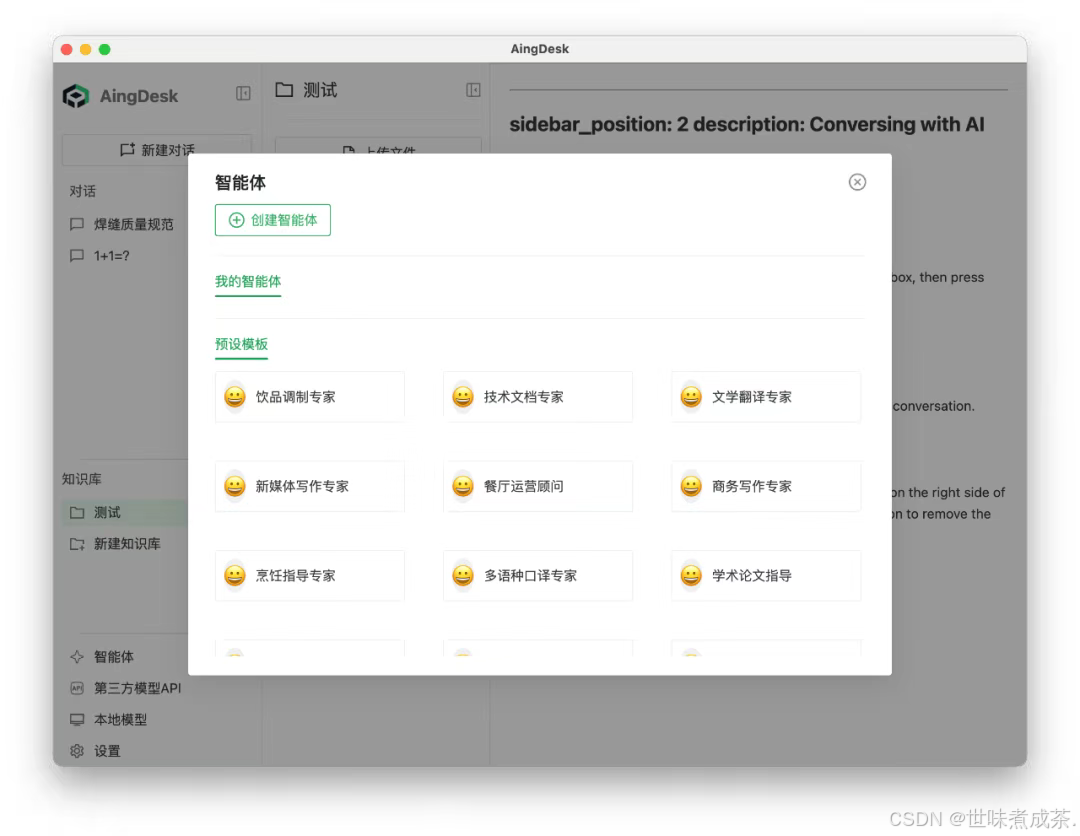This screenshot has height=836, width=1080.
Task: Select the 餐厅运营顾问 template card
Action: click(x=538, y=486)
